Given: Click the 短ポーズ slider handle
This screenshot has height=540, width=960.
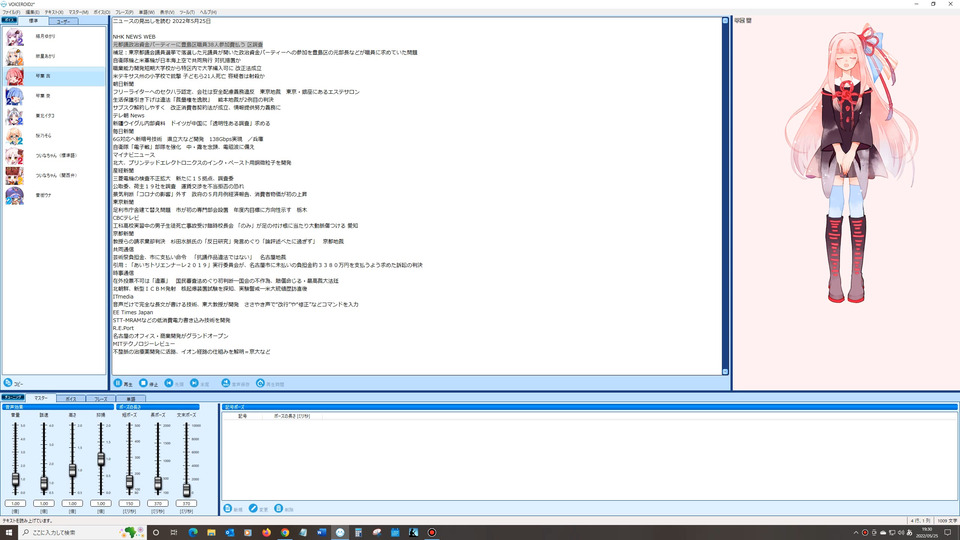Looking at the screenshot, I should (129, 482).
